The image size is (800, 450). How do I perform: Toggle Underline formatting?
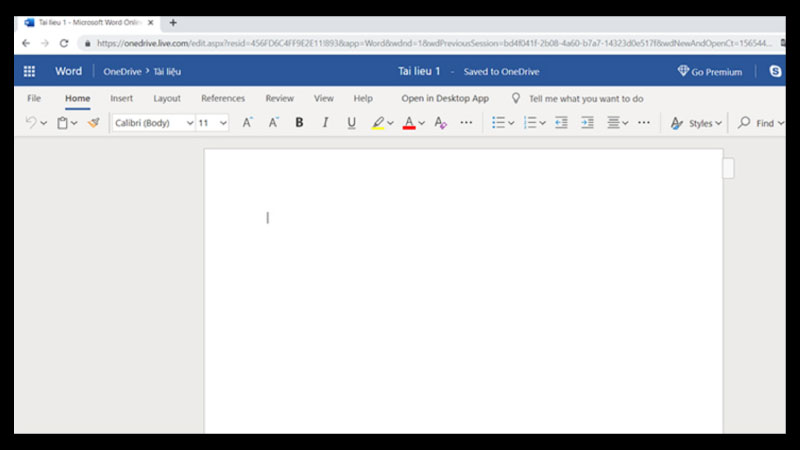351,123
